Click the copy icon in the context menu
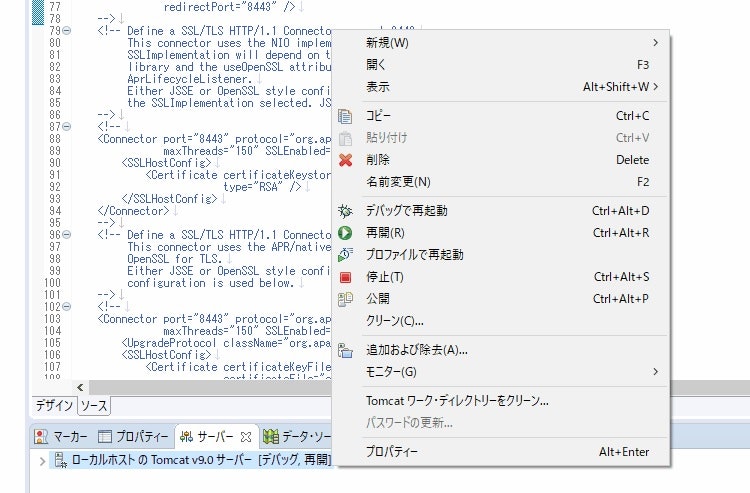 coord(345,116)
